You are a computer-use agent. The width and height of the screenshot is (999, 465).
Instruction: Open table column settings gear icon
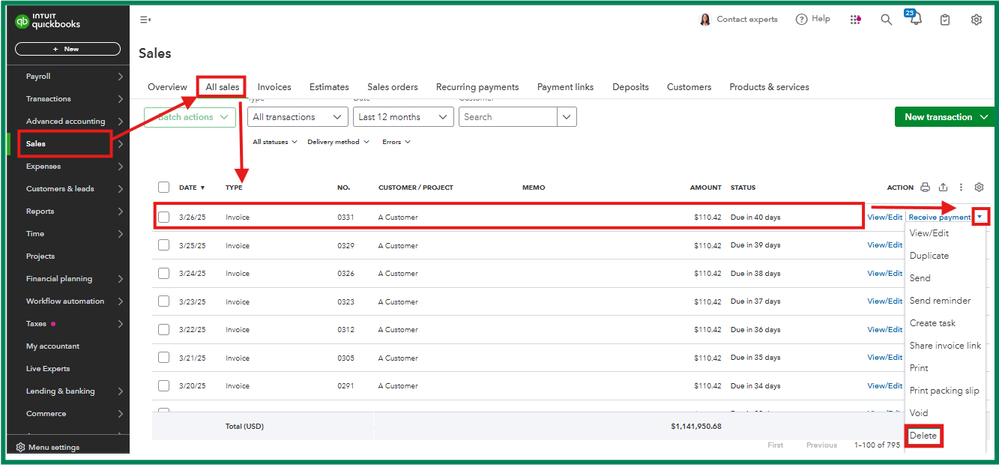pos(979,187)
